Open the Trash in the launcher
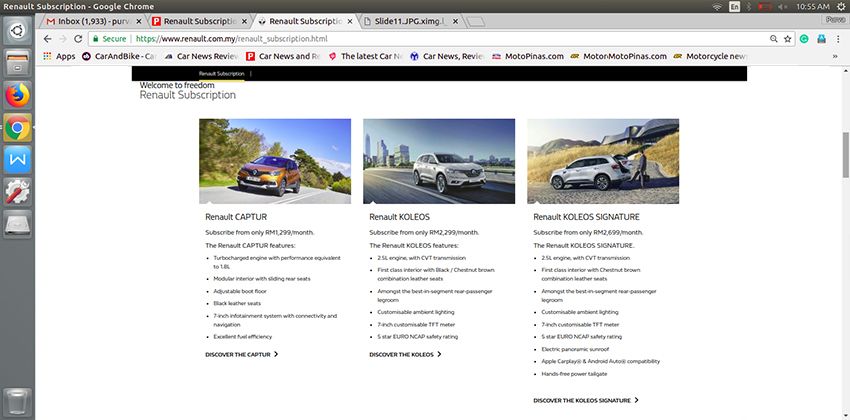 click(x=17, y=402)
